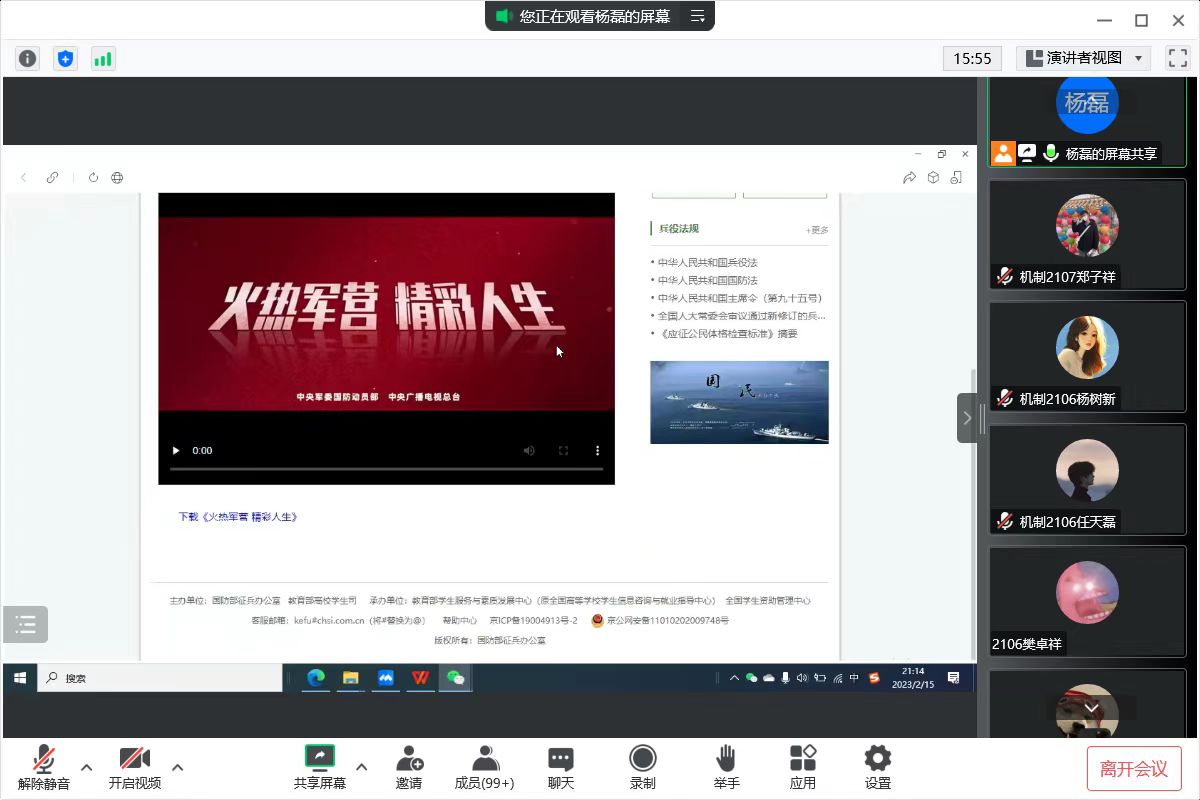Click the video progress bar
The width and height of the screenshot is (1200, 800).
(386, 468)
